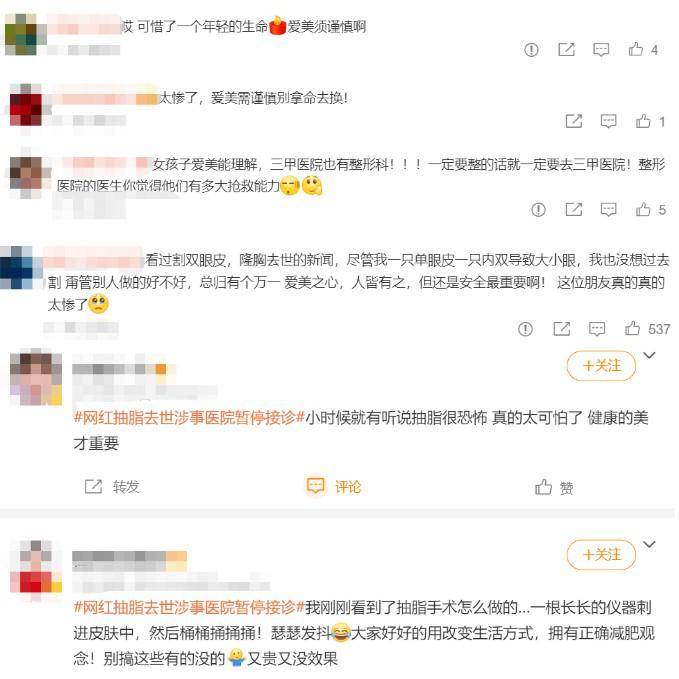Forward the 三甲医院 comment
Image resolution: width=679 pixels, height=679 pixels.
(x=574, y=210)
